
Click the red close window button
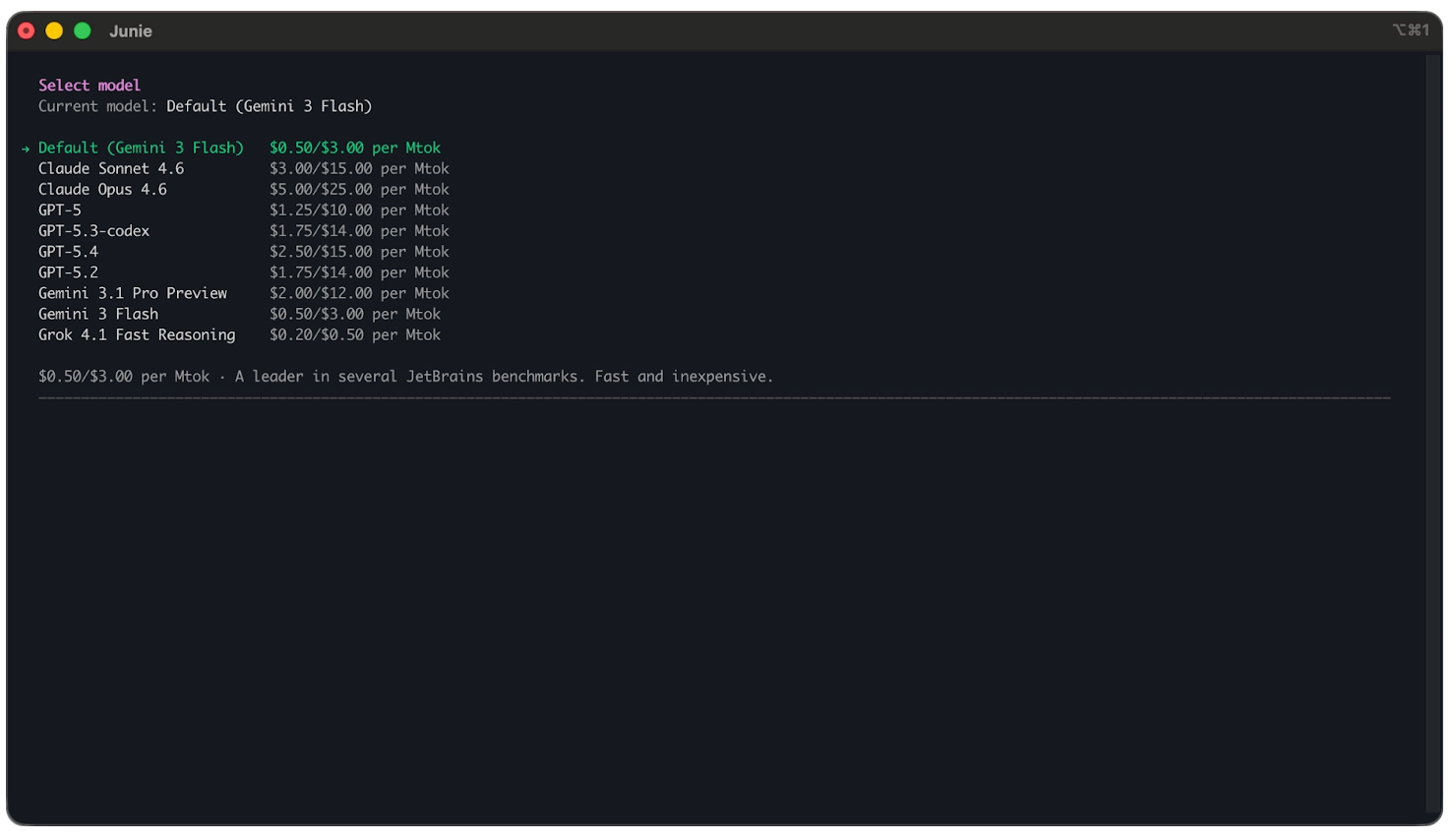point(27,30)
